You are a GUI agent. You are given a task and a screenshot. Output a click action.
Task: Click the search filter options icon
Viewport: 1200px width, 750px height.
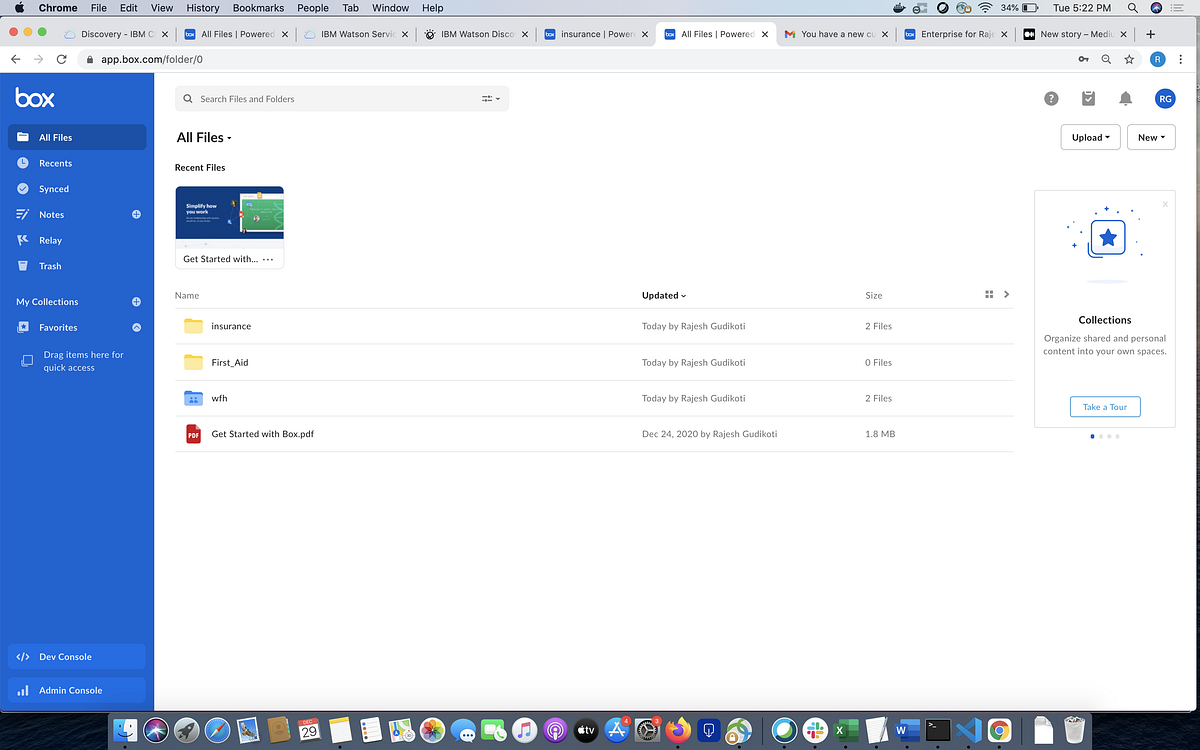tap(490, 99)
